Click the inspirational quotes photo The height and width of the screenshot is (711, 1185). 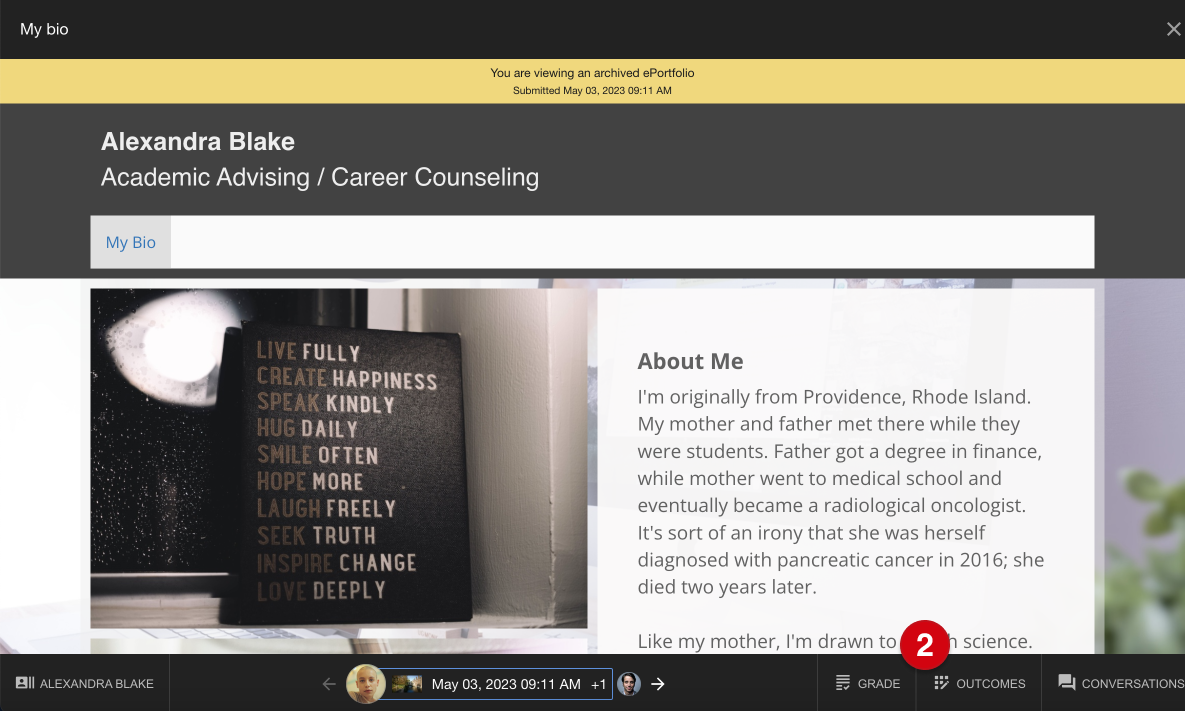coord(339,458)
